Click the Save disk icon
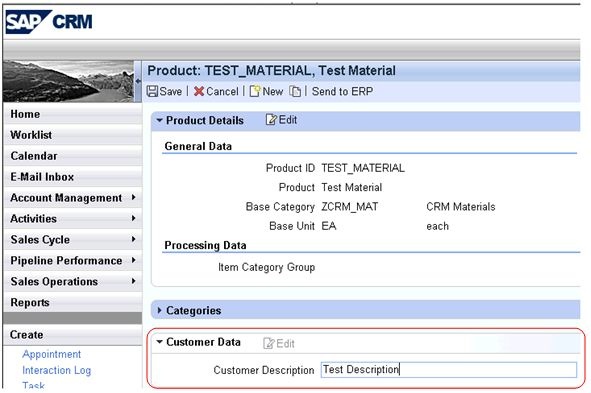Image resolution: width=591 pixels, height=393 pixels. tap(152, 91)
